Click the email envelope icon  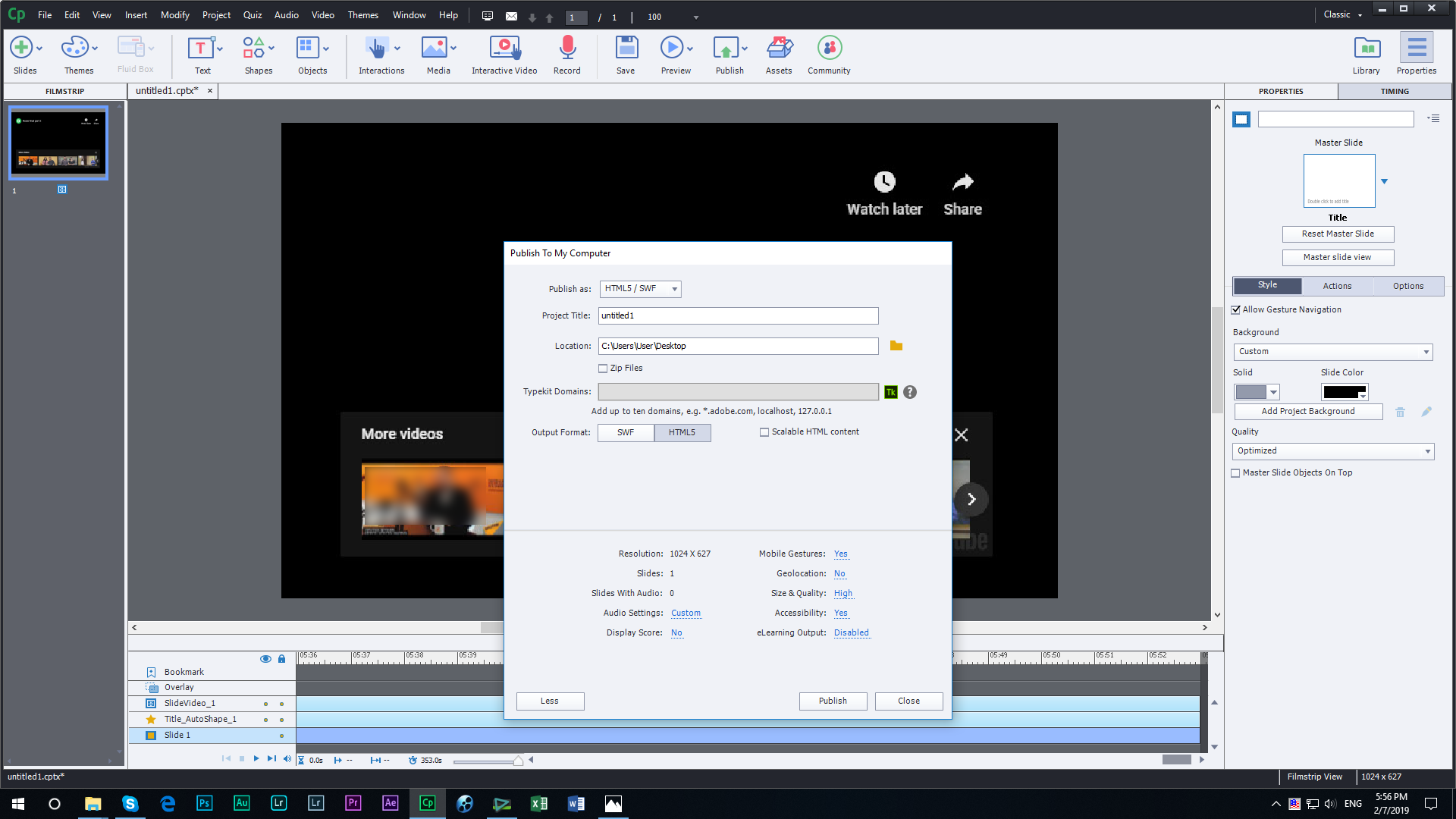(512, 16)
